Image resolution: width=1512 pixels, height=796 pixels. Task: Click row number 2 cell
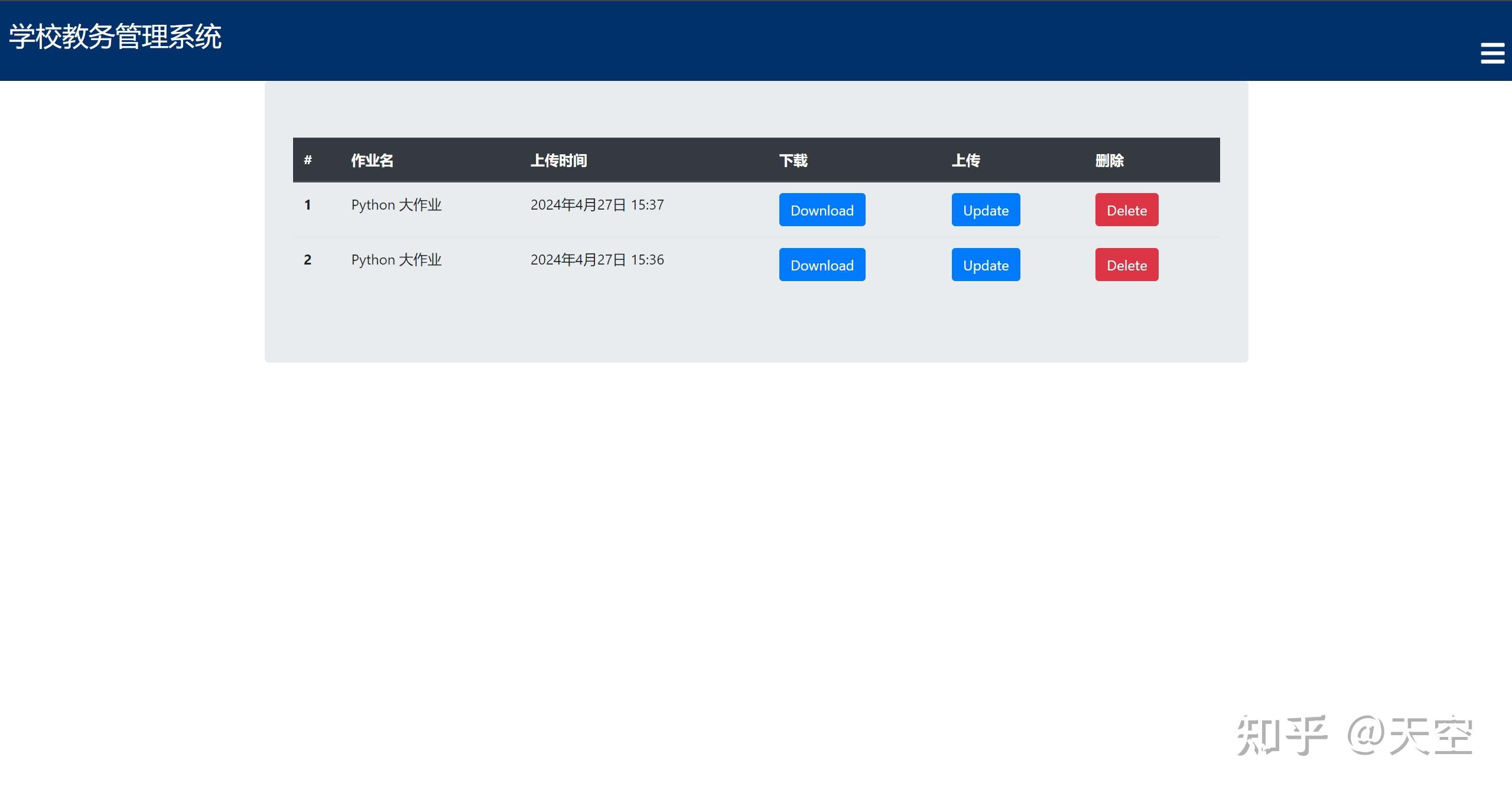pos(307,260)
